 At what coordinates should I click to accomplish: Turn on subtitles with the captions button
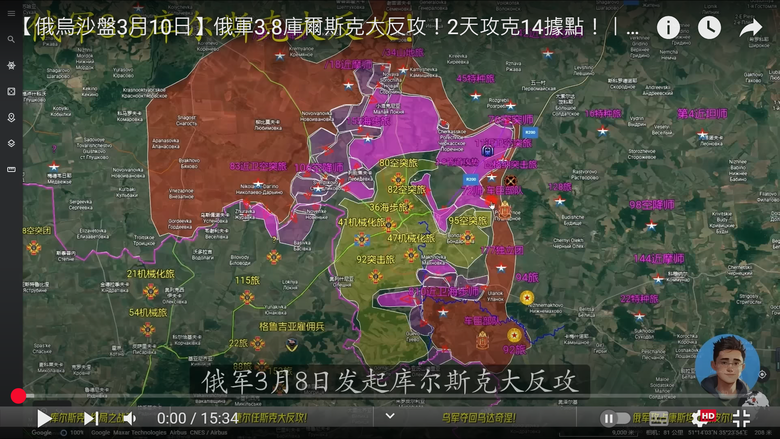click(x=660, y=419)
